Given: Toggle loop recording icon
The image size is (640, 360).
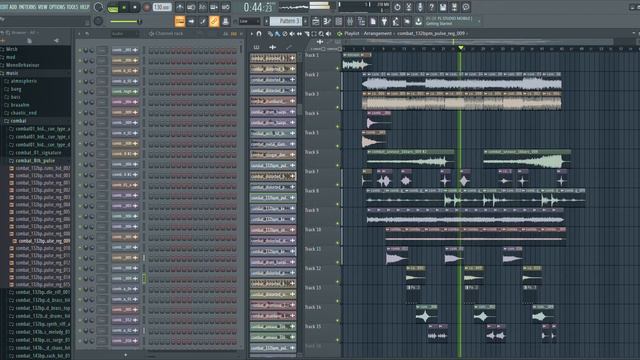Looking at the screenshot, I should (x=225, y=7).
